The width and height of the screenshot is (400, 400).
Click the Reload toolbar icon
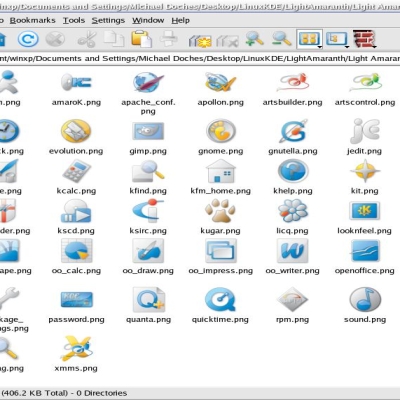28,39
